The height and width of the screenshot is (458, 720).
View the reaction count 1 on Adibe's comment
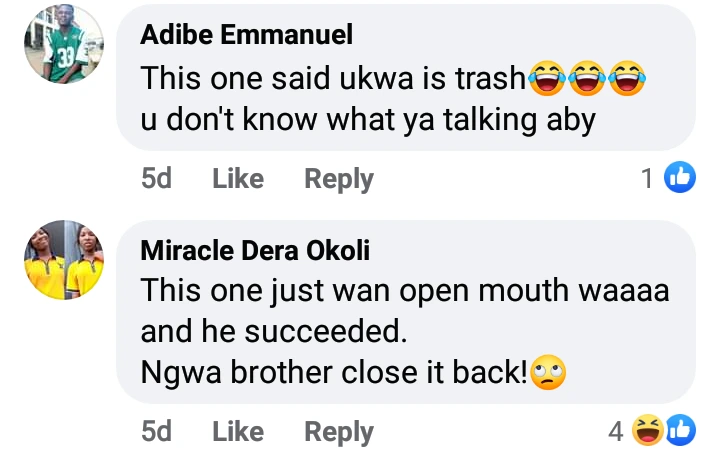point(648,179)
